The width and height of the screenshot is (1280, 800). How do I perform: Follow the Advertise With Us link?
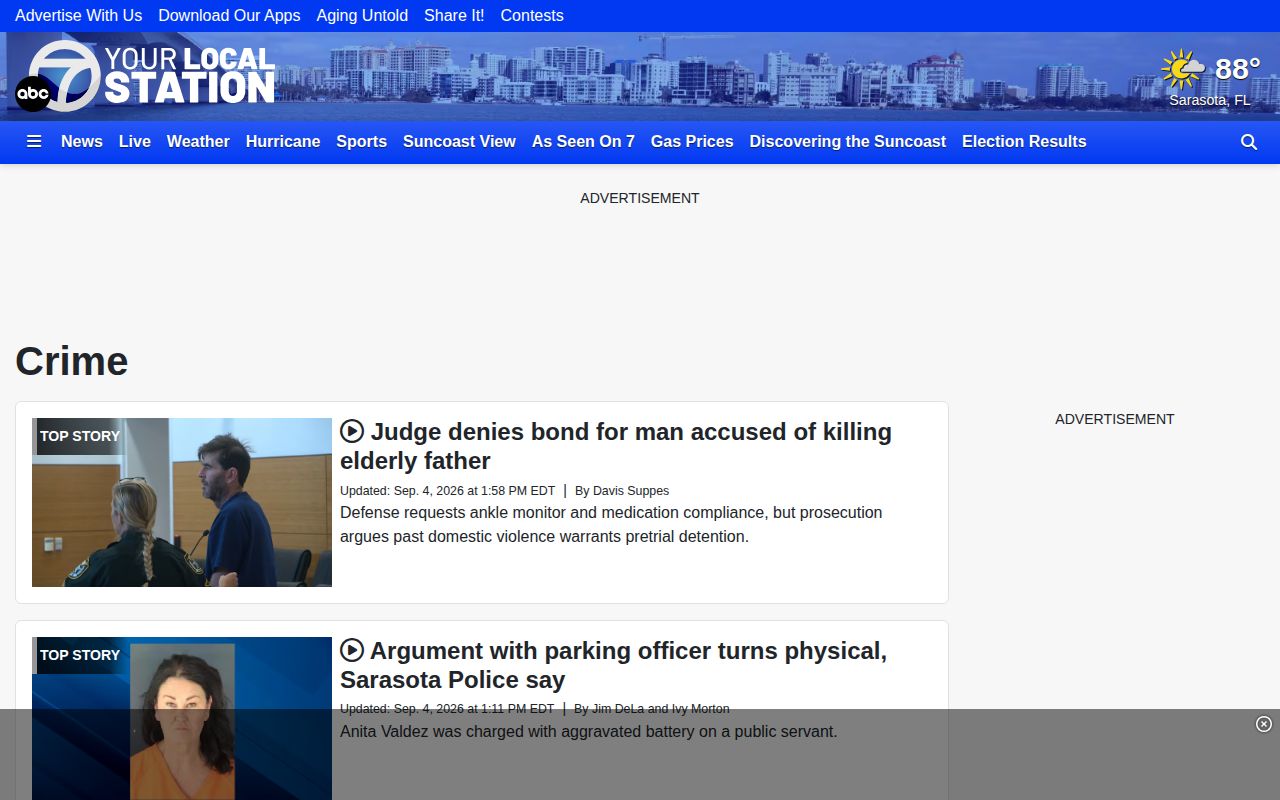point(79,15)
